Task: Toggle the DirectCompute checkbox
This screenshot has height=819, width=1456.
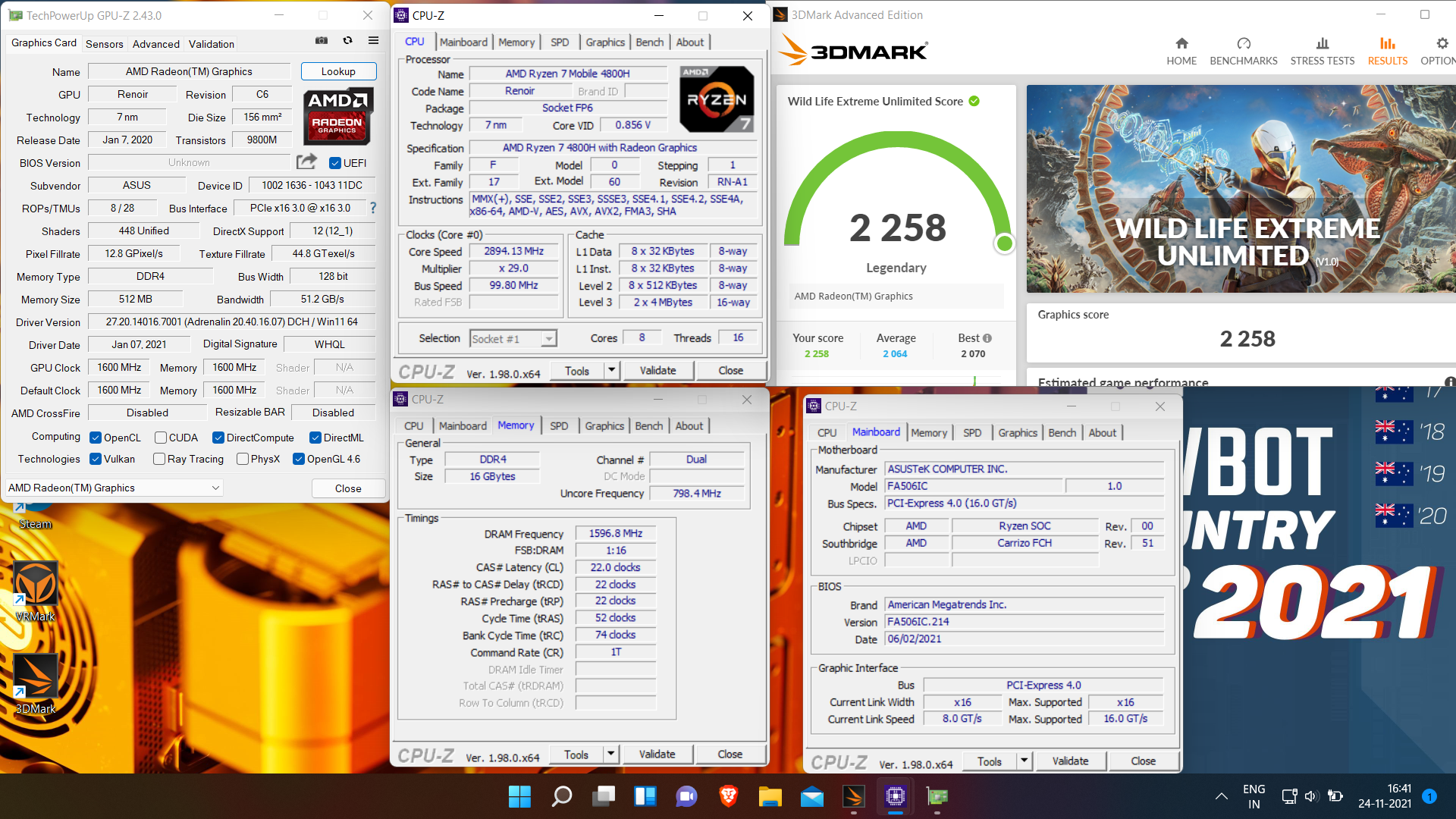Action: point(218,438)
